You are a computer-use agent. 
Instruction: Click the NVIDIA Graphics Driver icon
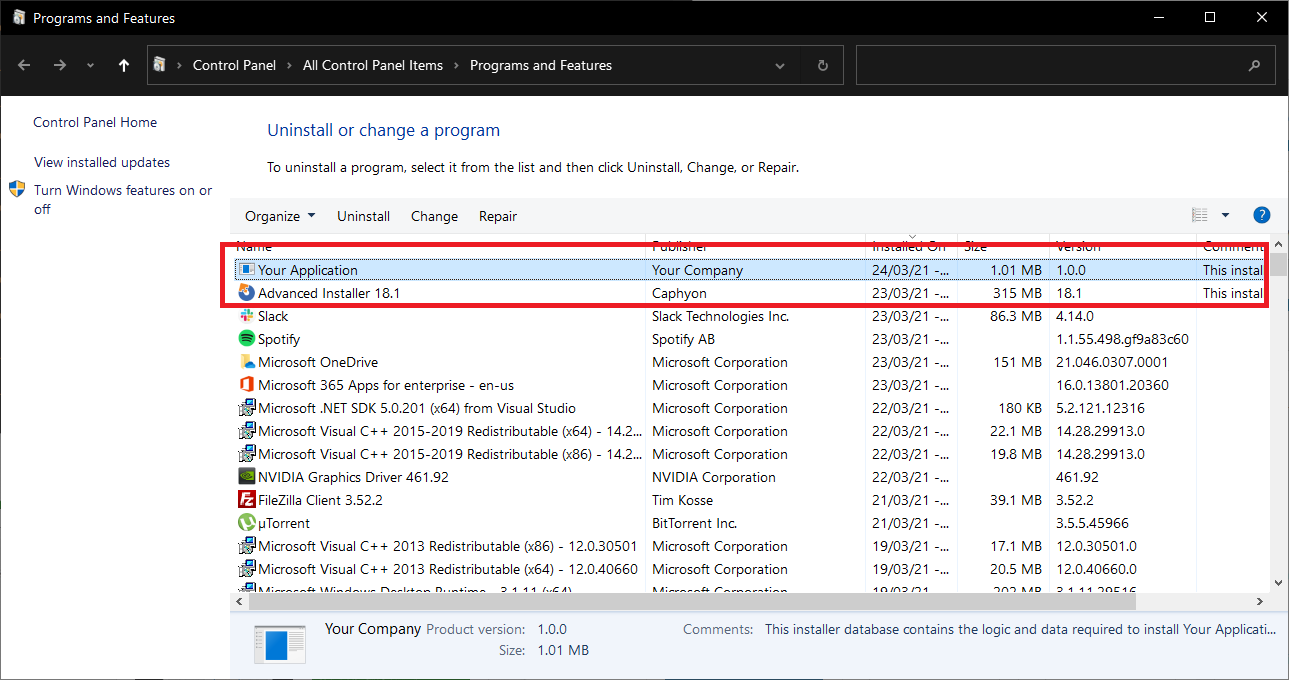[246, 477]
